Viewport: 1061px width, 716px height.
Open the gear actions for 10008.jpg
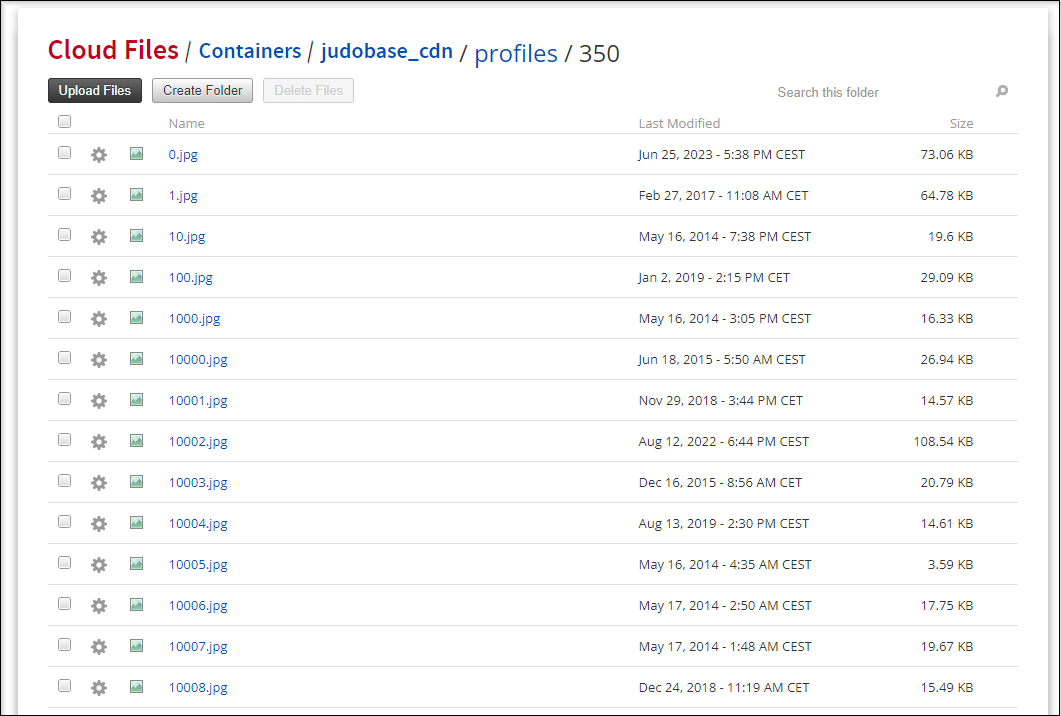coord(98,688)
